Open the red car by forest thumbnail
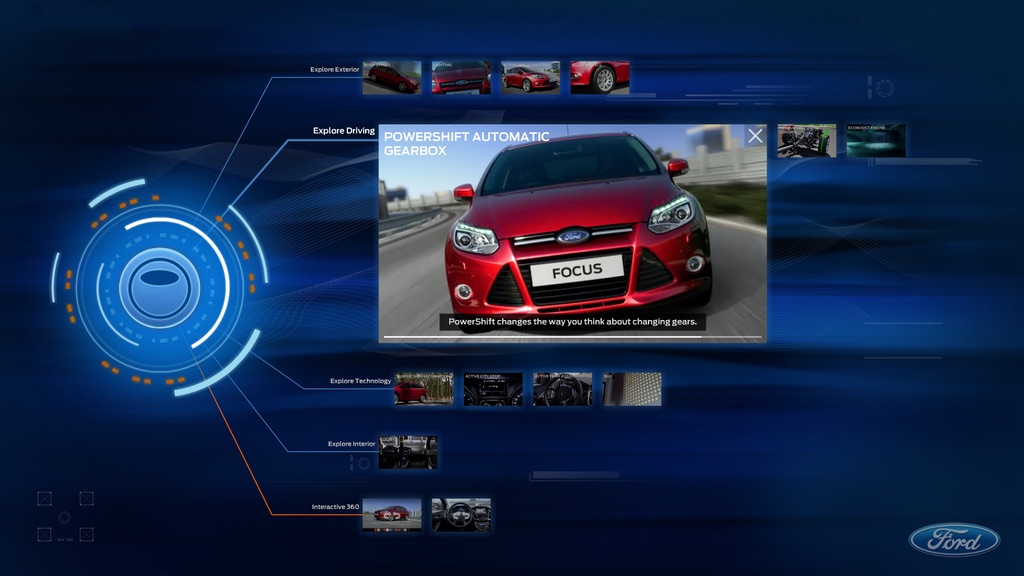This screenshot has height=576, width=1024. click(x=424, y=389)
